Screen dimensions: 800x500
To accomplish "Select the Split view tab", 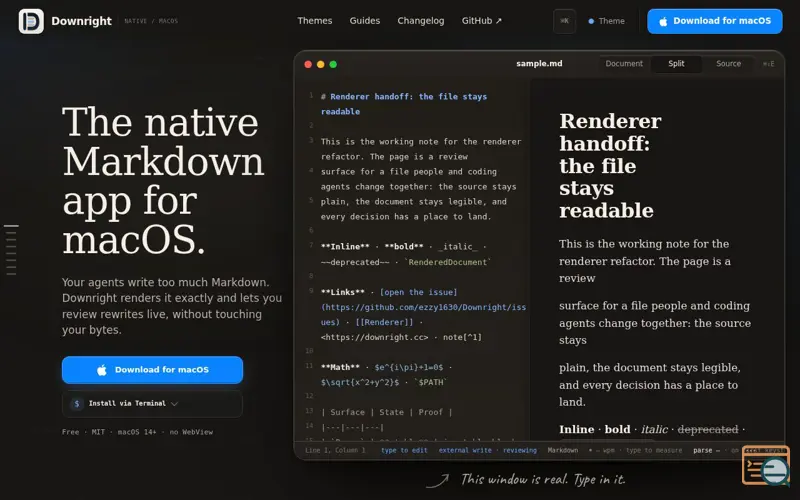I will pyautogui.click(x=676, y=64).
